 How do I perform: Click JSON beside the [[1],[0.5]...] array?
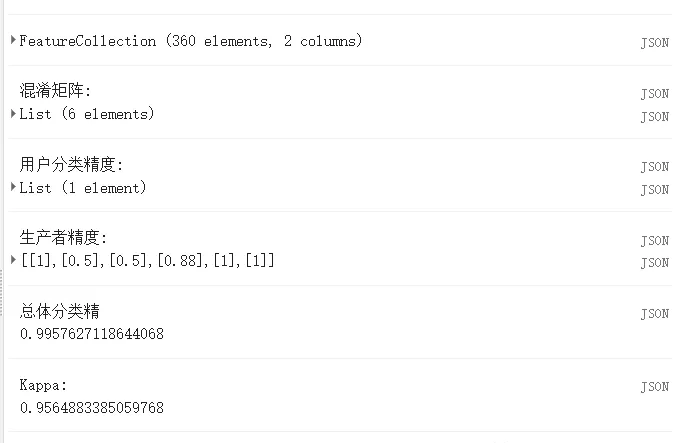click(x=655, y=262)
